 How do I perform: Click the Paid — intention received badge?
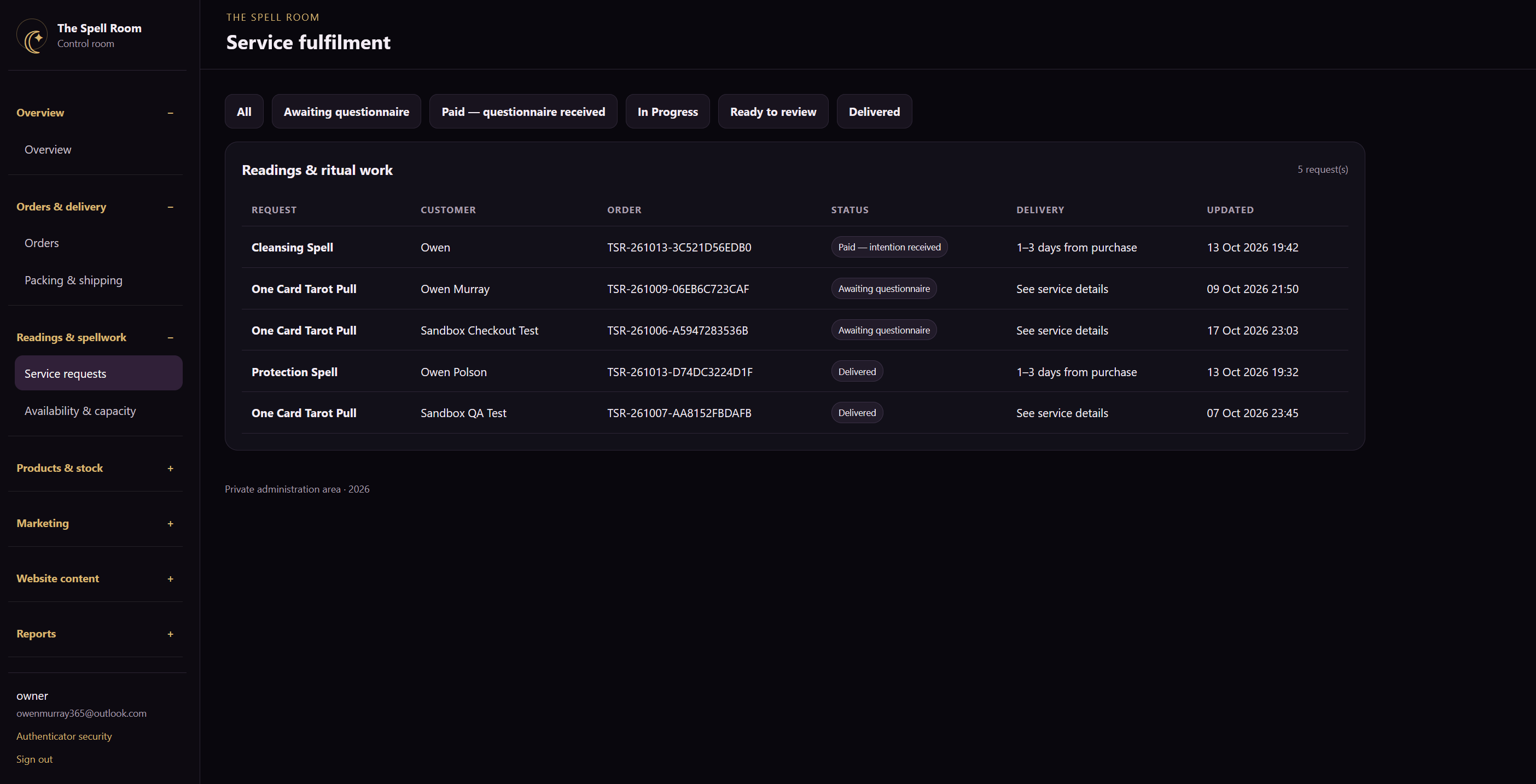click(x=889, y=247)
